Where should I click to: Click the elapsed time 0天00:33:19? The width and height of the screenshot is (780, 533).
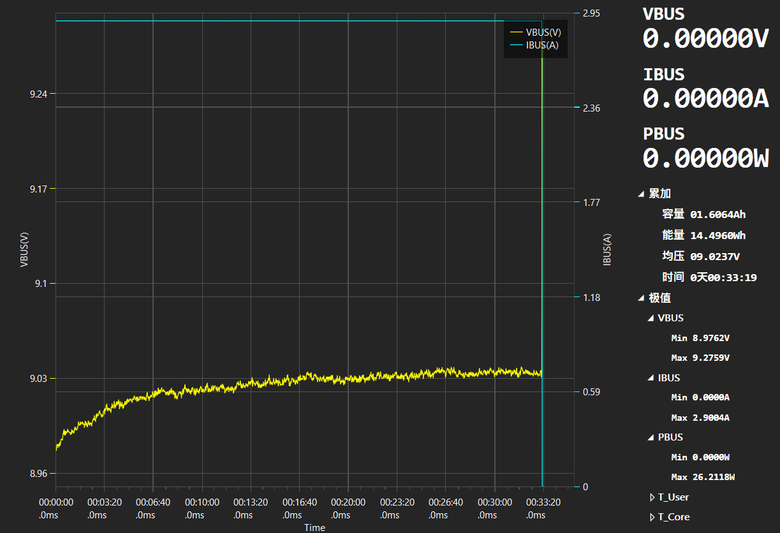click(723, 277)
